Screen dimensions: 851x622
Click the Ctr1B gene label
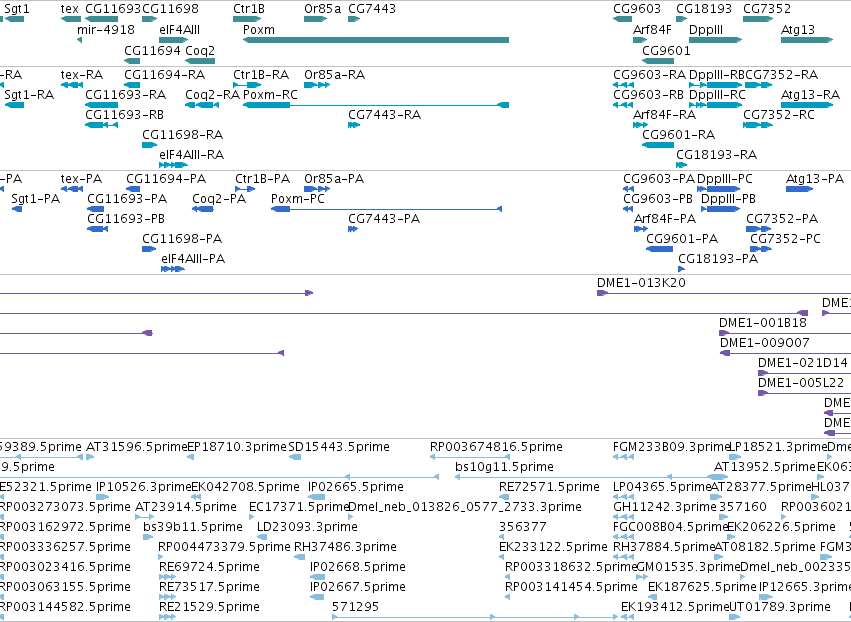coord(249,9)
